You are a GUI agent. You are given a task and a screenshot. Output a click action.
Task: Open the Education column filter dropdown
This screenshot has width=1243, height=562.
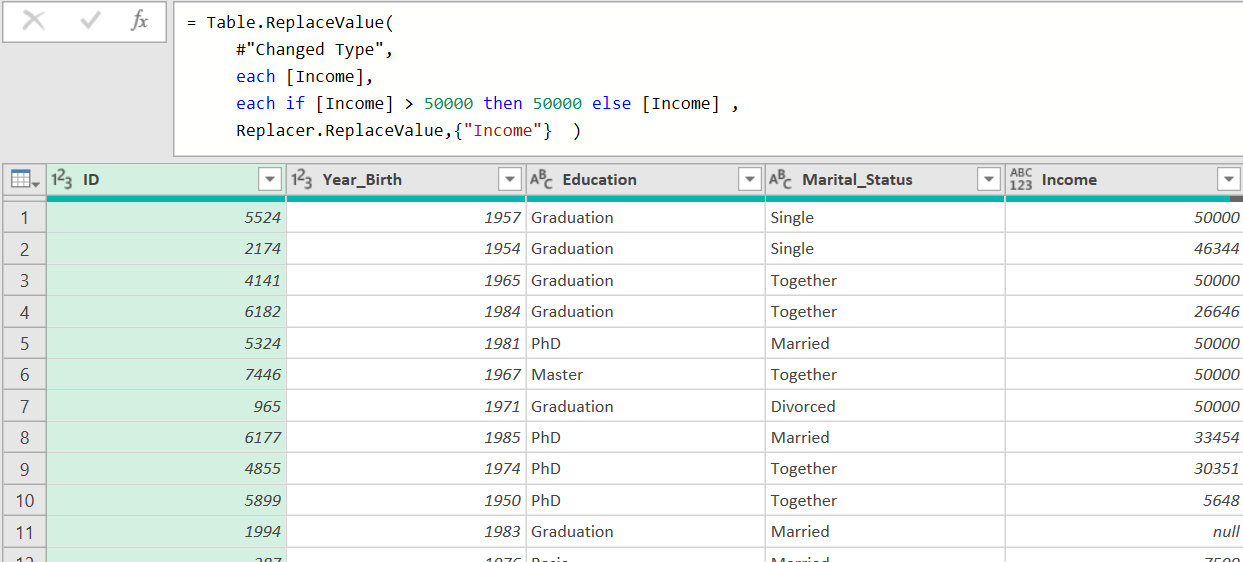click(x=750, y=180)
